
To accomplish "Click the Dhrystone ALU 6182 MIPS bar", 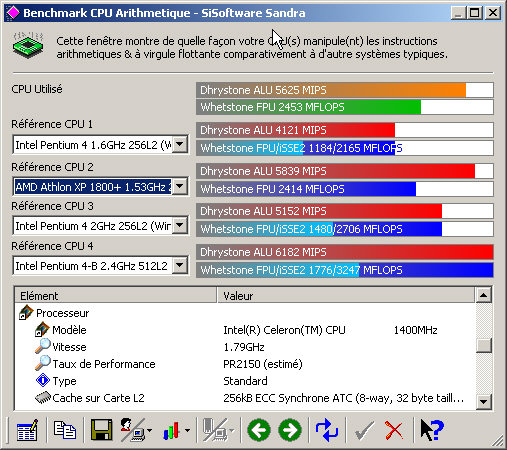I will pyautogui.click(x=345, y=252).
